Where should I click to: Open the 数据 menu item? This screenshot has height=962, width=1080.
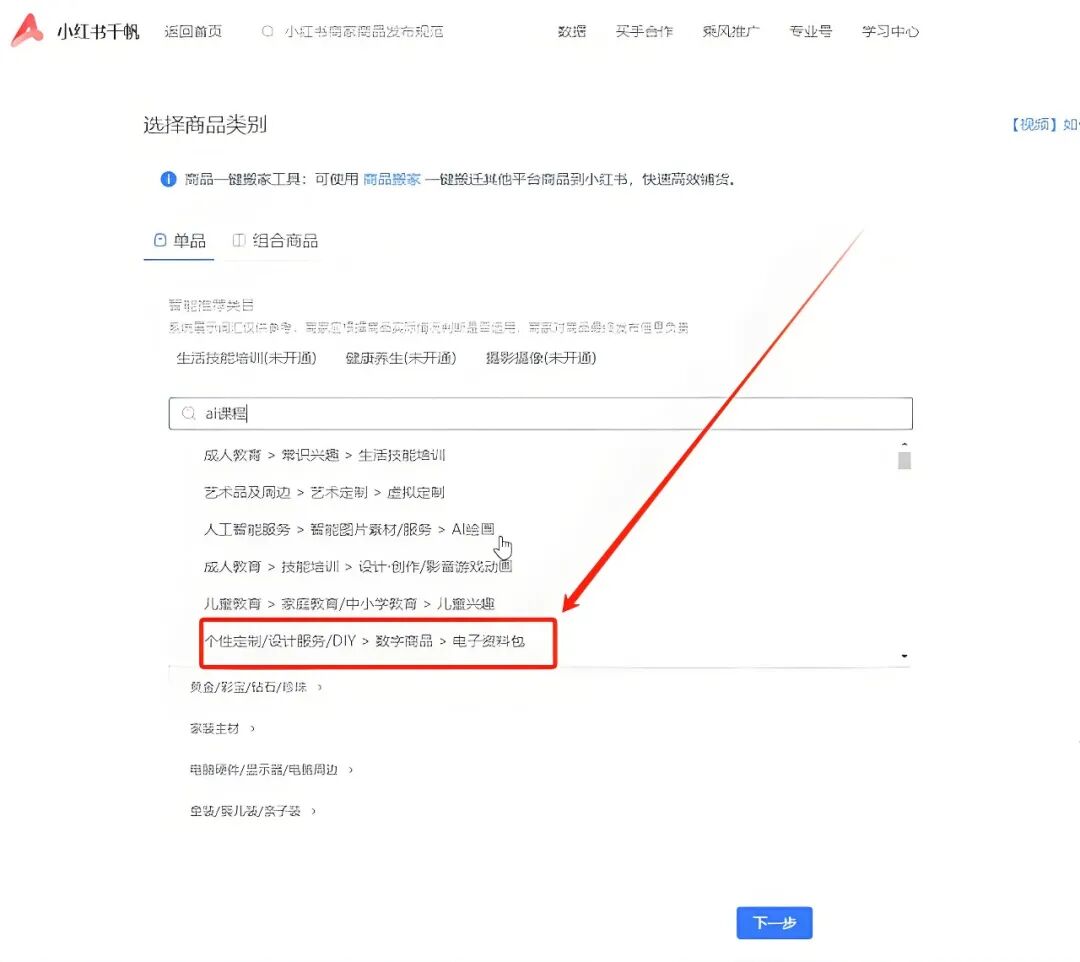tap(571, 31)
